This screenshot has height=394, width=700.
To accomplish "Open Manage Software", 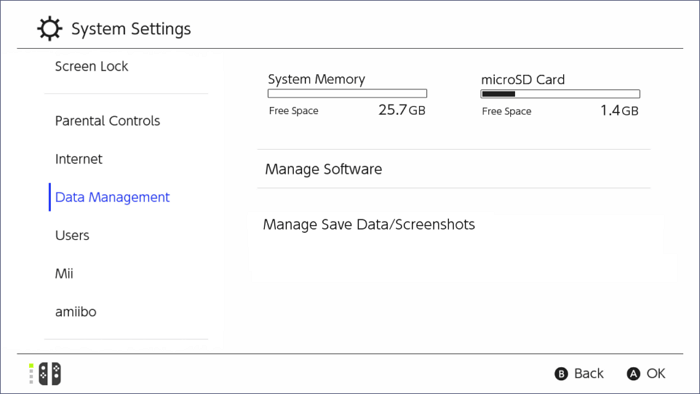I will coord(454,169).
